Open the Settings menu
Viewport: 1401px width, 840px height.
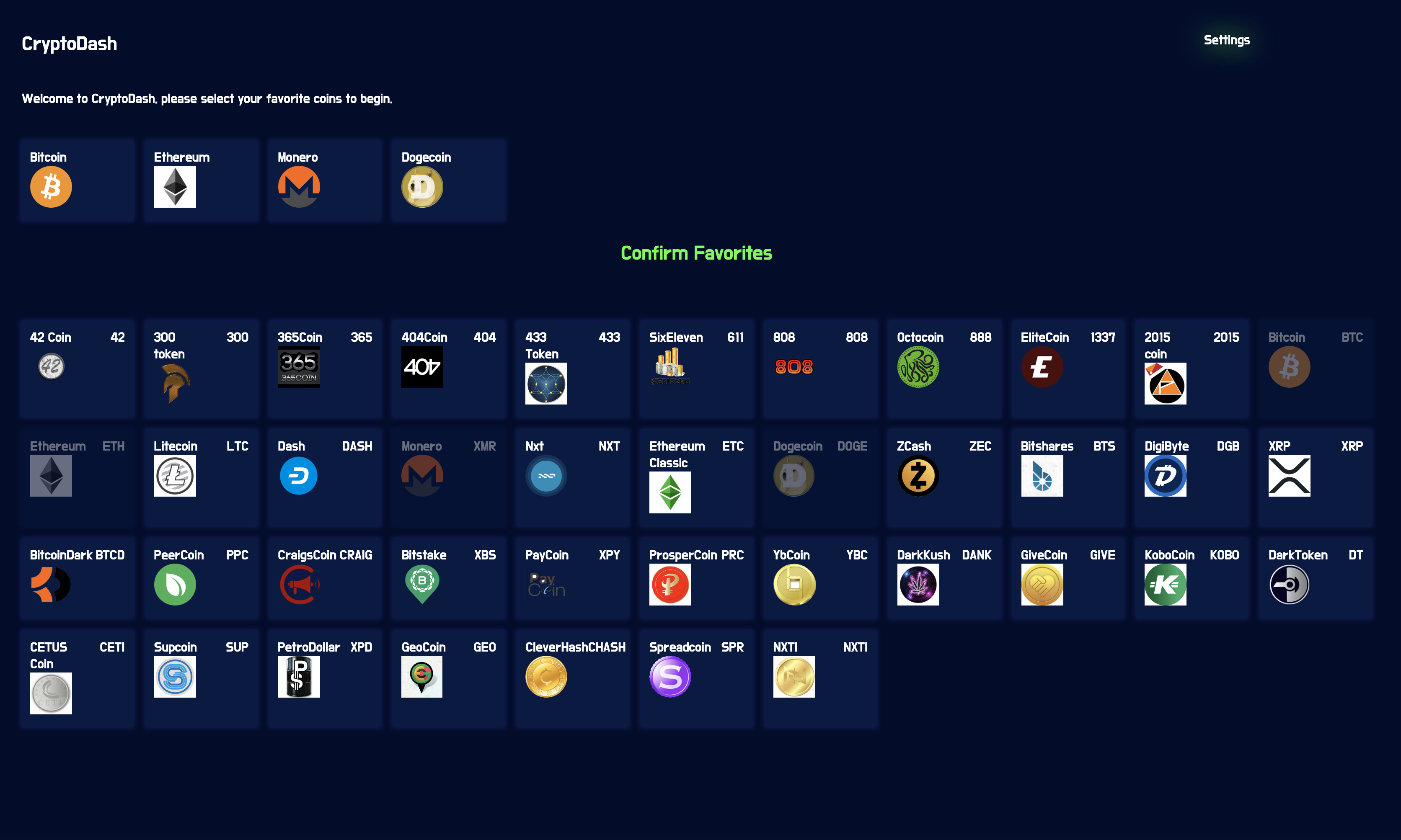[x=1227, y=40]
